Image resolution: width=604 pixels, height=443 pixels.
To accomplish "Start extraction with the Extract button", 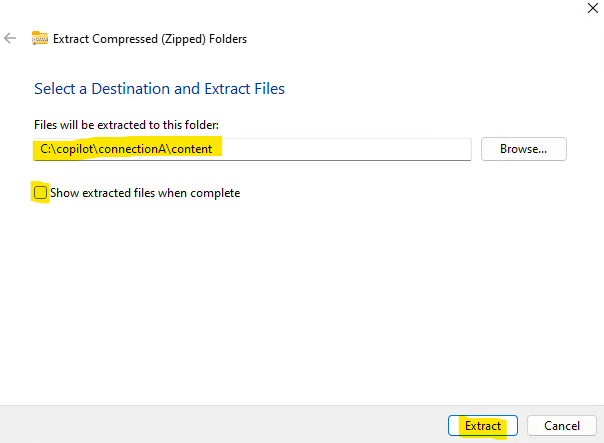I will (x=483, y=426).
